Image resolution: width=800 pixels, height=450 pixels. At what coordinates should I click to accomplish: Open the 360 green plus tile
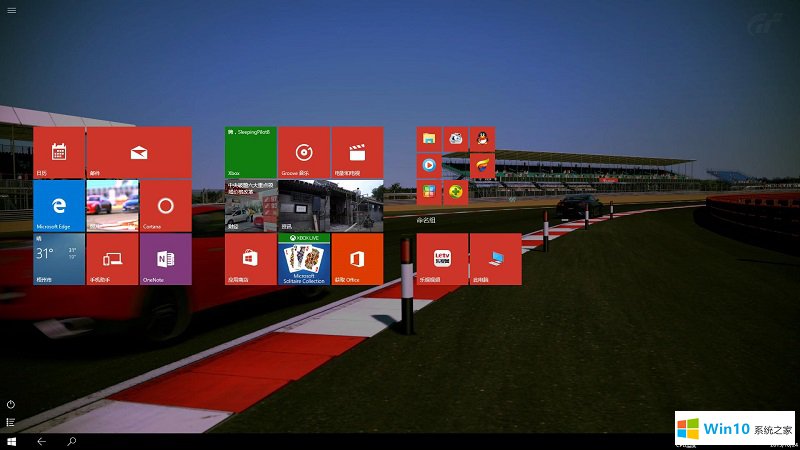pyautogui.click(x=456, y=192)
